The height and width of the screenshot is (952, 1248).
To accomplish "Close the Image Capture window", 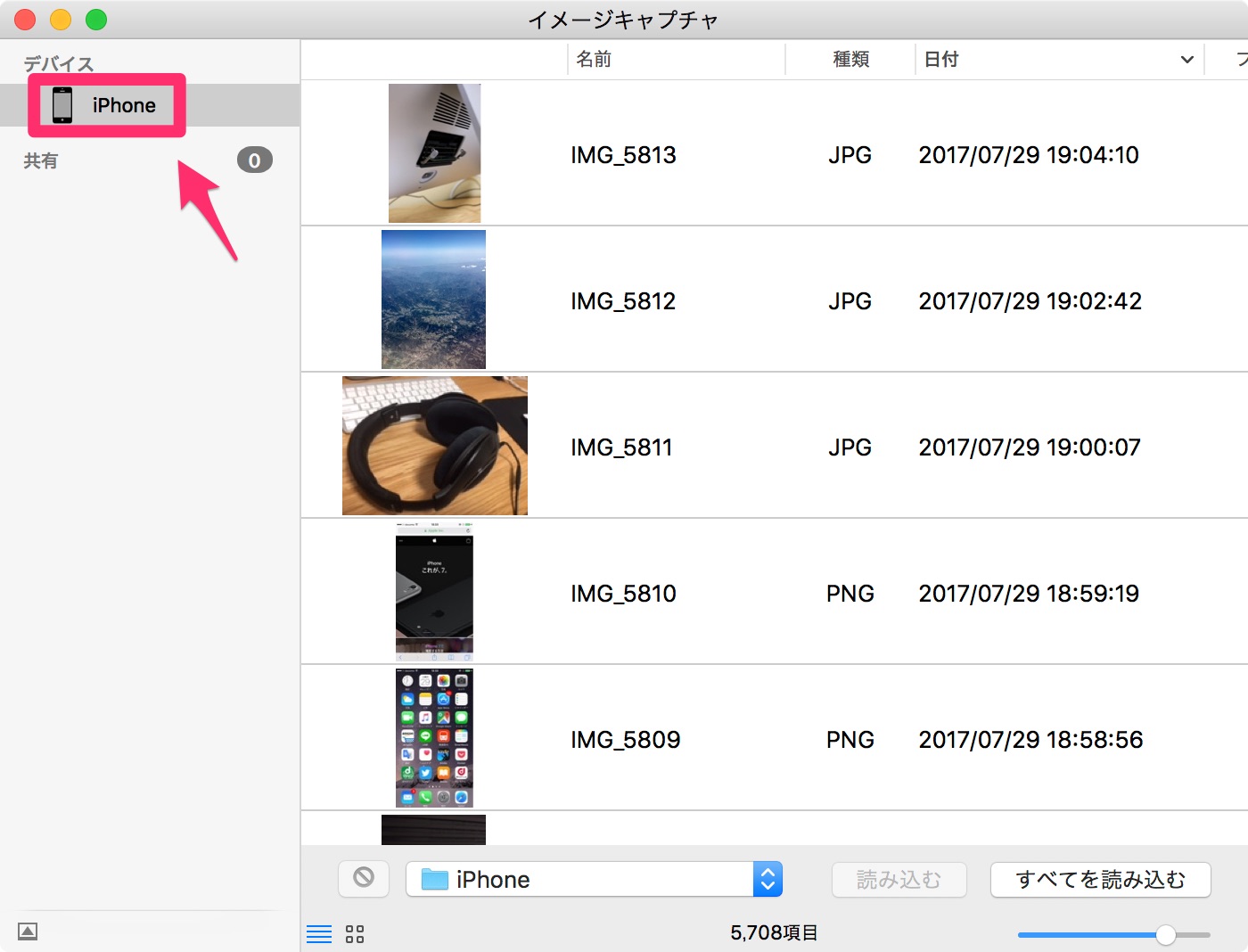I will point(25,20).
